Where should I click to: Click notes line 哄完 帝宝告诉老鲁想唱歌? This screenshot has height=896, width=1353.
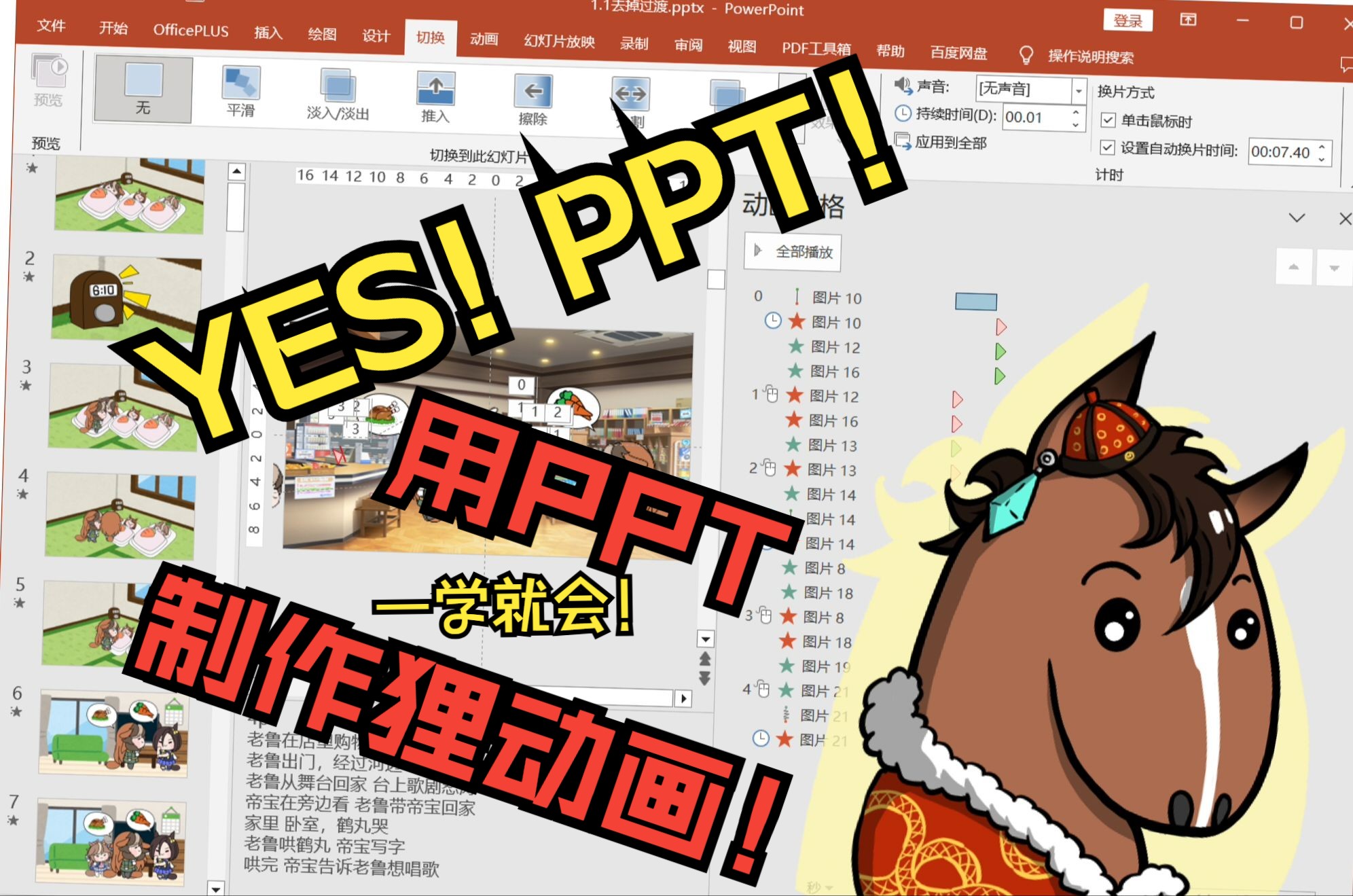pos(341,867)
